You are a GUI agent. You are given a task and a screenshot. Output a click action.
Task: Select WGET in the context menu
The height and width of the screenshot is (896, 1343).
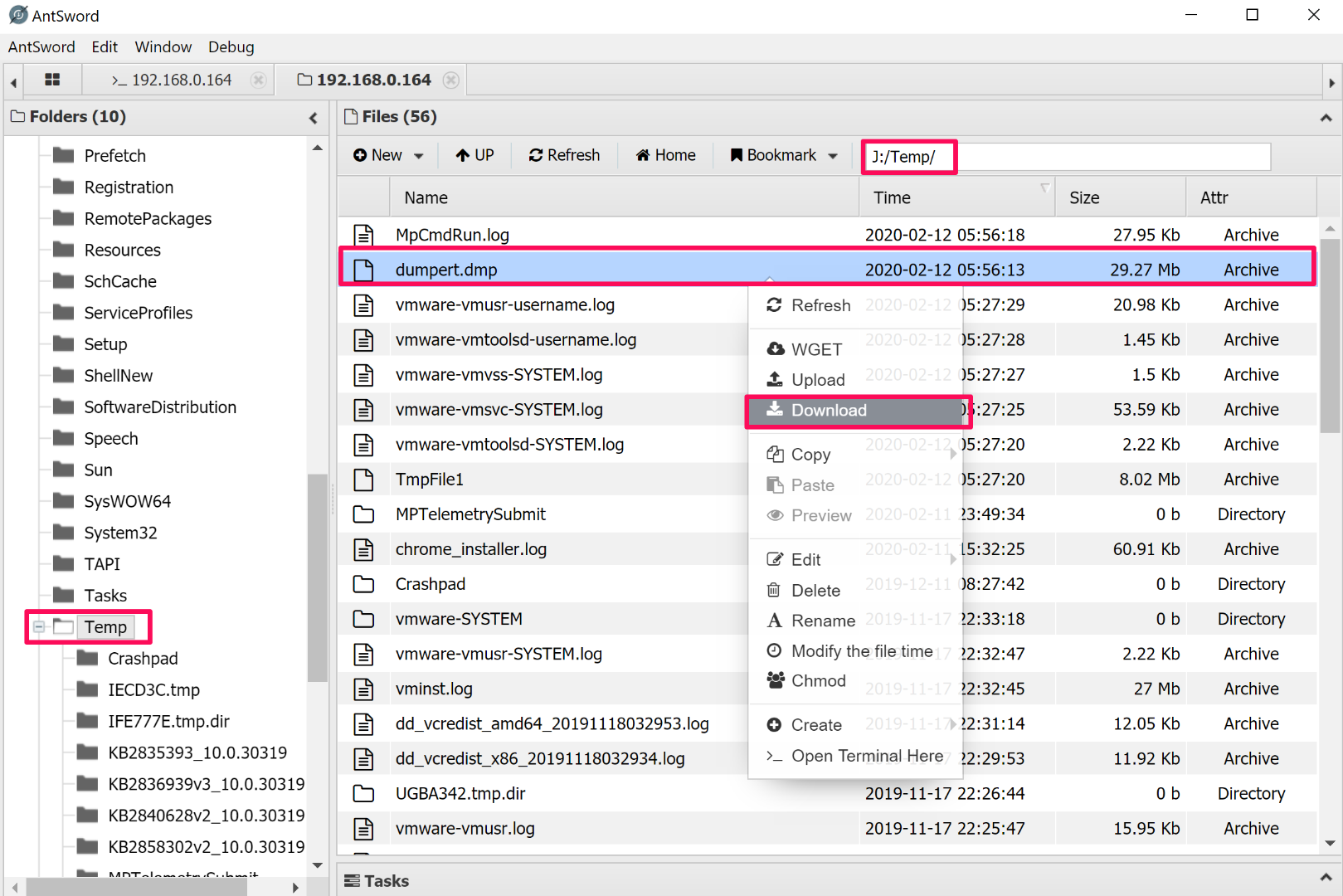[816, 349]
